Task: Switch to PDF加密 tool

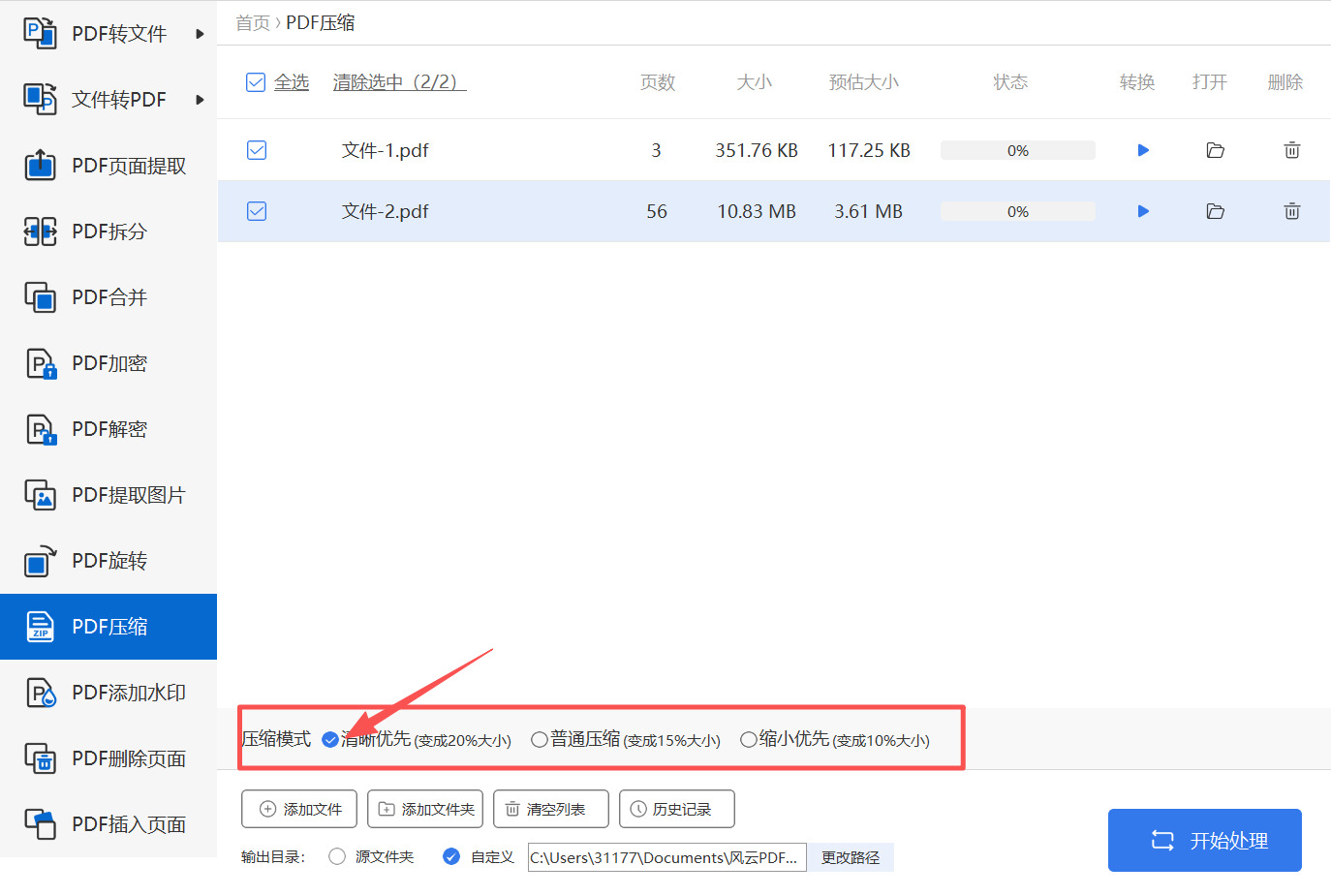Action: click(111, 362)
